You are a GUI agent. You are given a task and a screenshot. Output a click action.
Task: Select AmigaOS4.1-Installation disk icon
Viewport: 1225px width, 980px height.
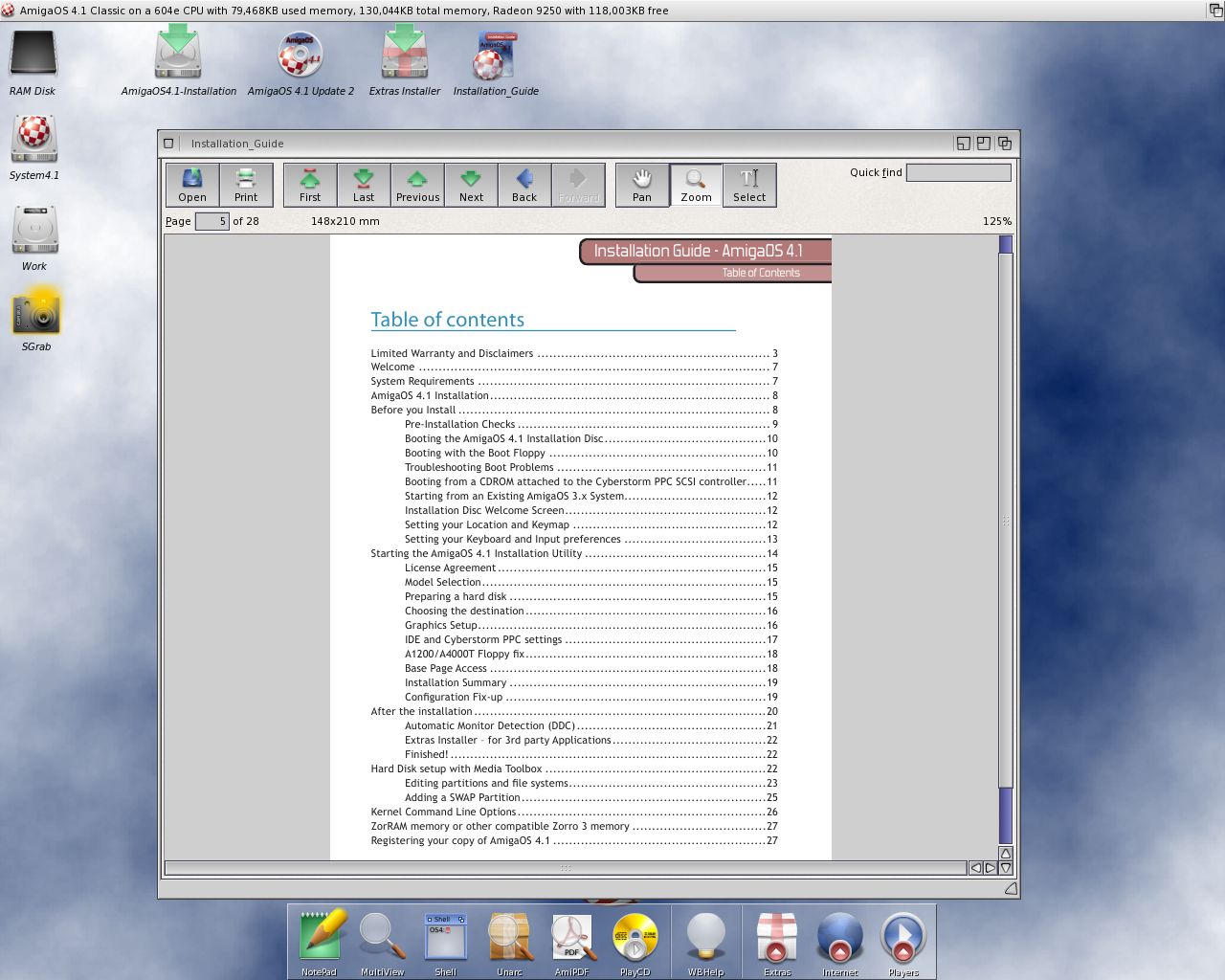(x=179, y=62)
